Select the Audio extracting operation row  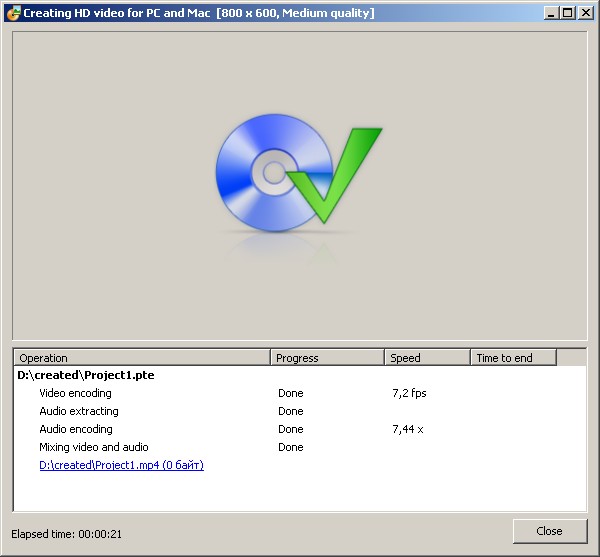click(79, 411)
